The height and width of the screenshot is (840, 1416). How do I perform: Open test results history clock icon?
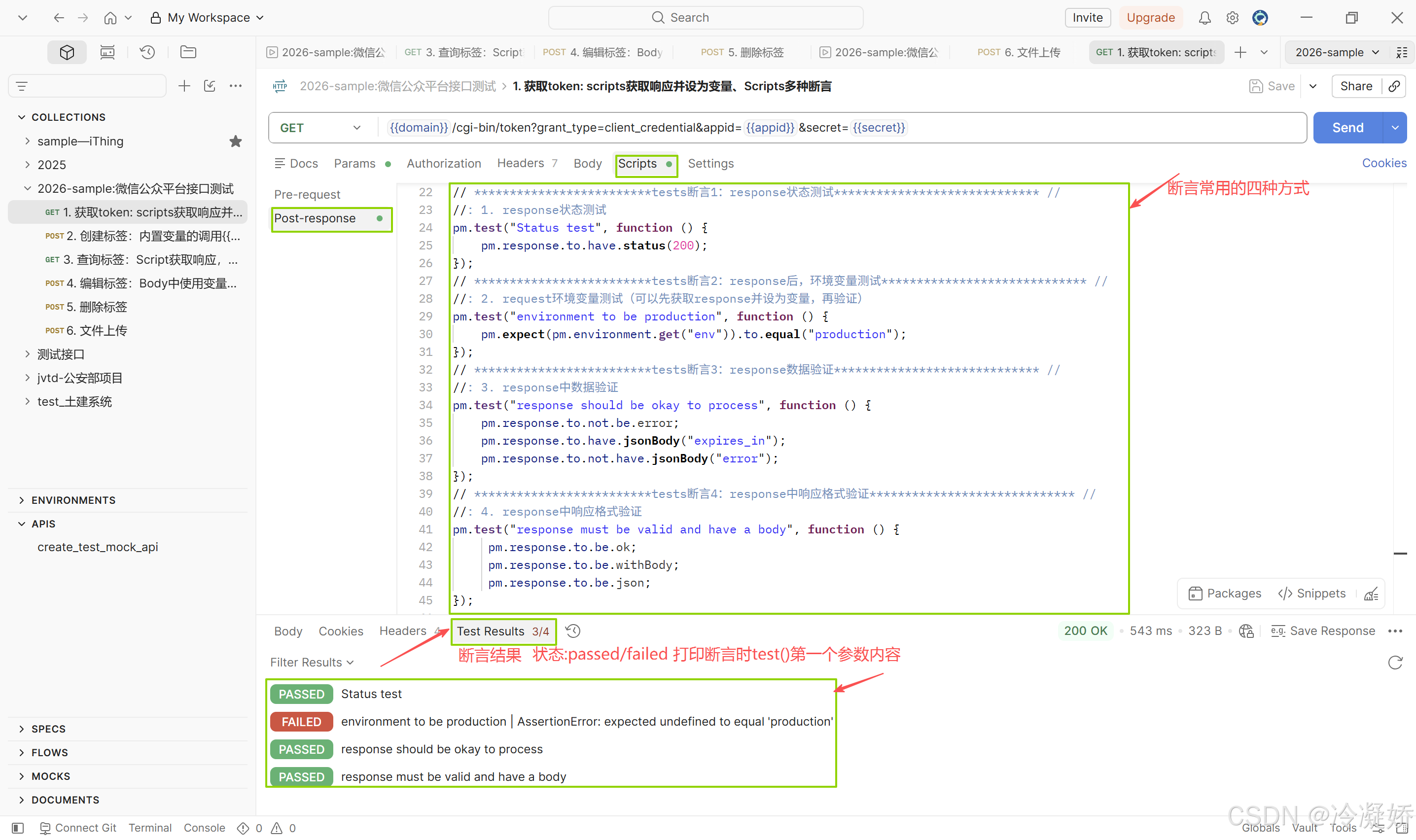pos(573,630)
